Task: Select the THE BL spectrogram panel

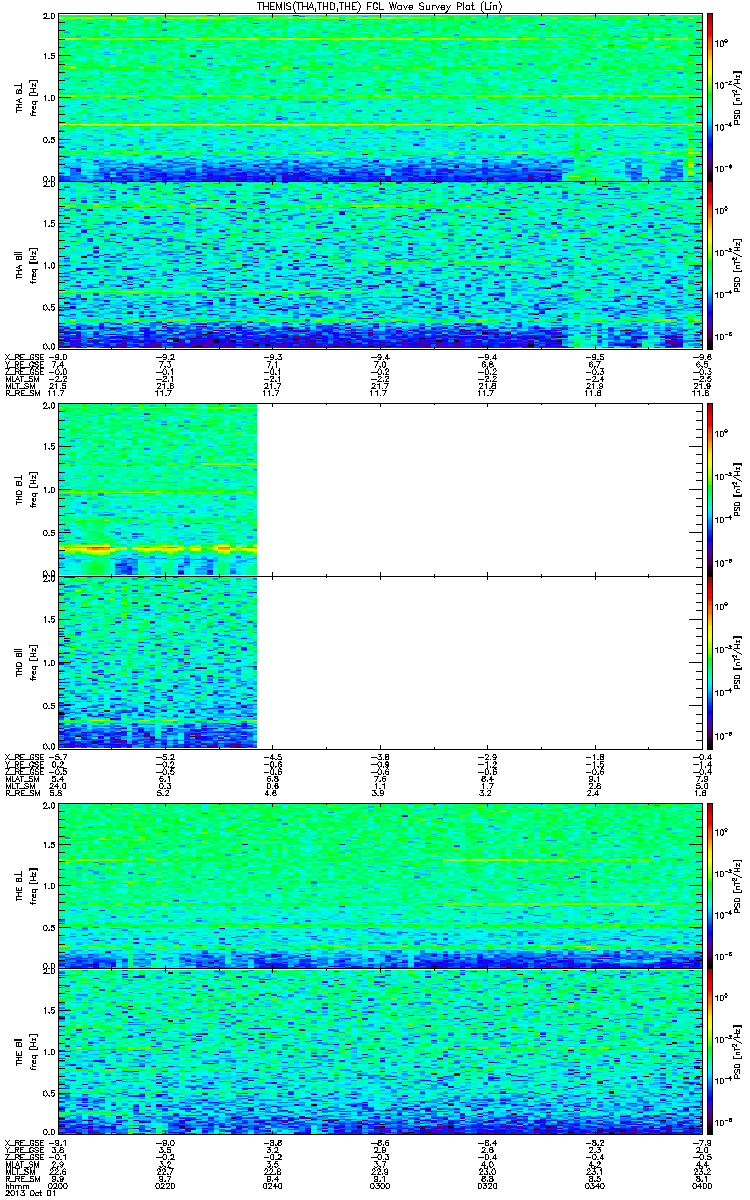Action: click(378, 884)
